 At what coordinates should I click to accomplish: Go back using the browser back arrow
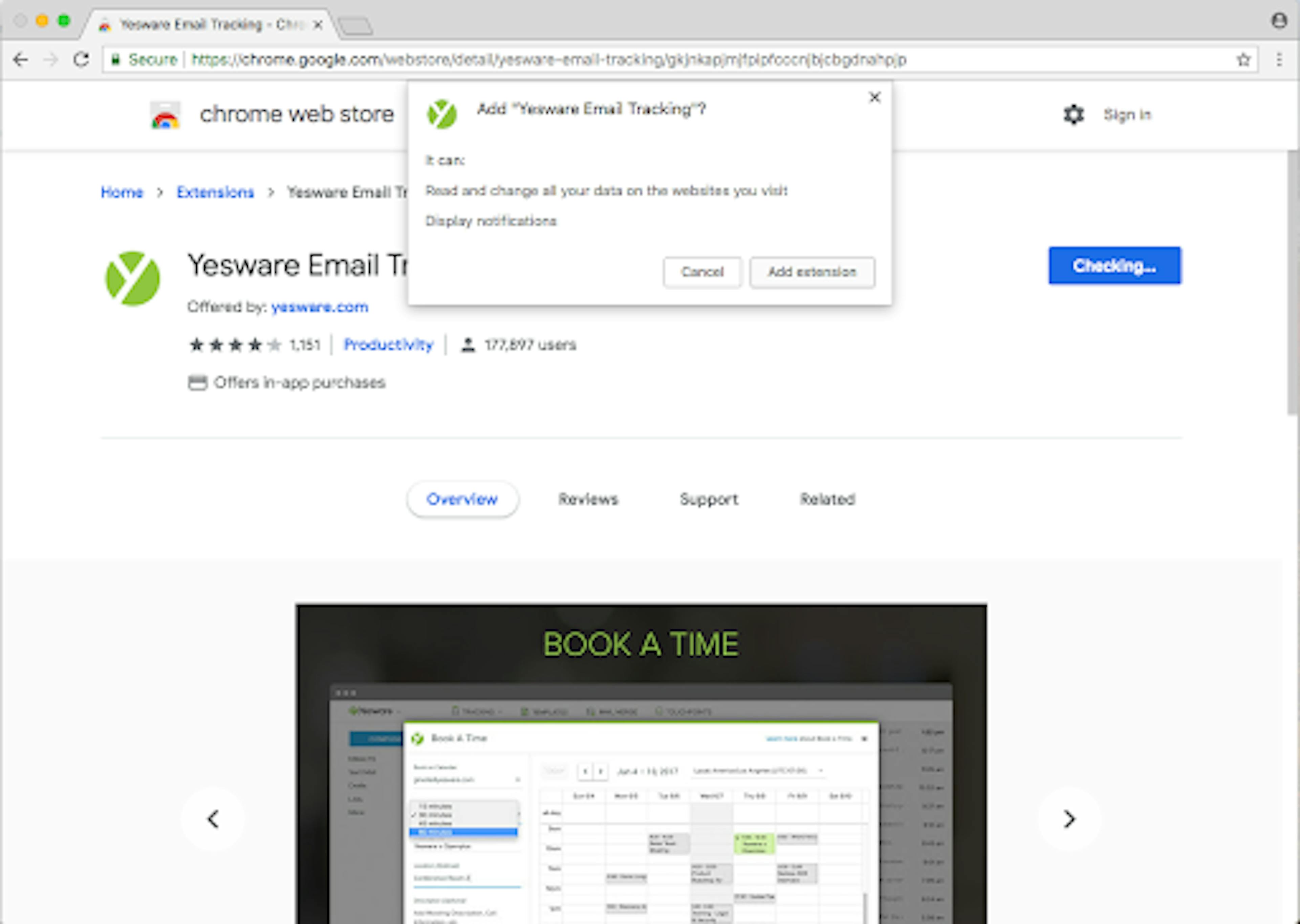click(21, 59)
